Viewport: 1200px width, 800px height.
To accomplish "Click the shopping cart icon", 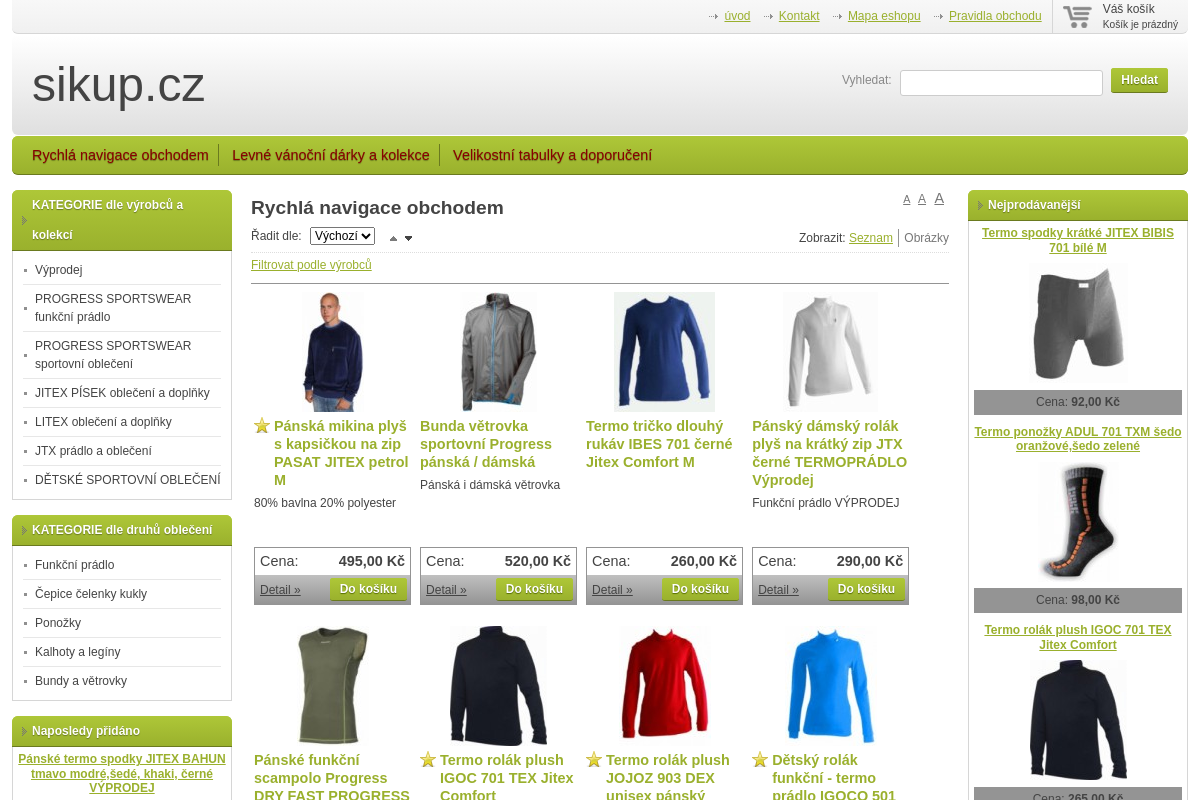I will coord(1077,17).
